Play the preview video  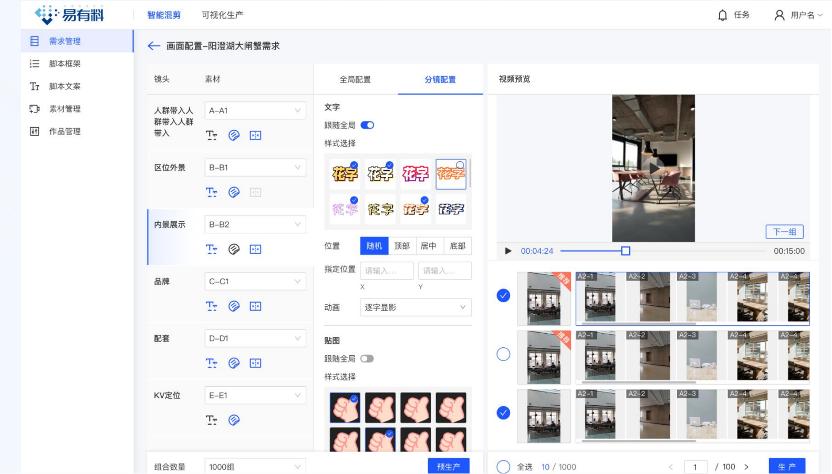(508, 251)
